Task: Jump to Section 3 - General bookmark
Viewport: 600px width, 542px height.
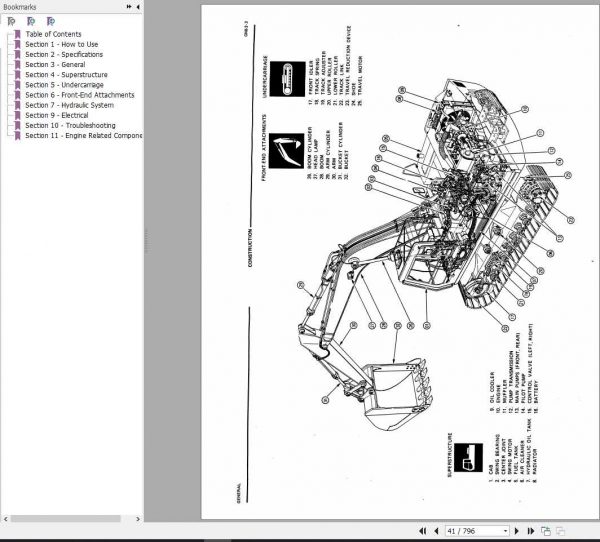Action: [55, 65]
